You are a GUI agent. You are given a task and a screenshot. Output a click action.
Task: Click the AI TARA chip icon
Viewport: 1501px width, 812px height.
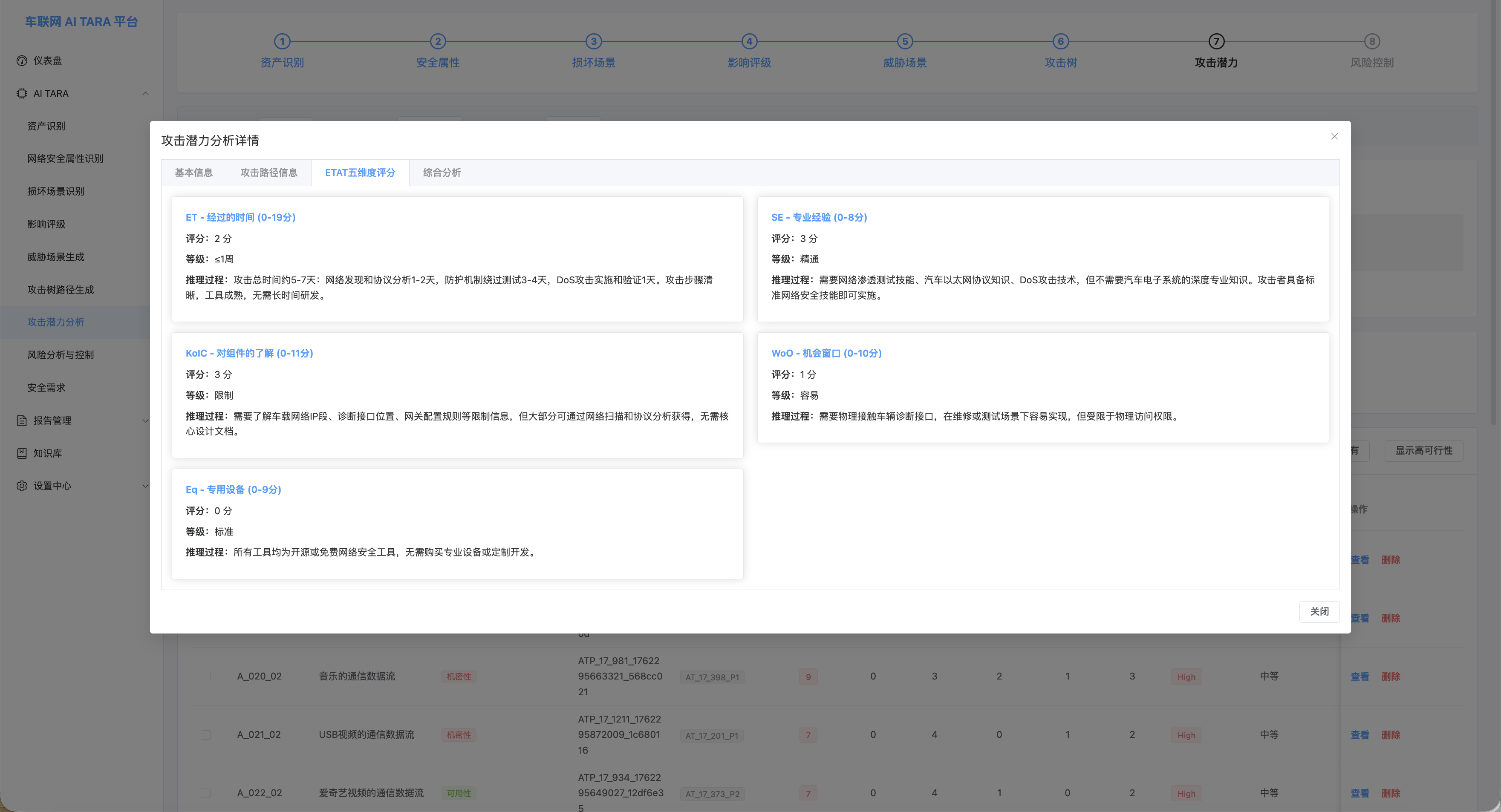22,93
